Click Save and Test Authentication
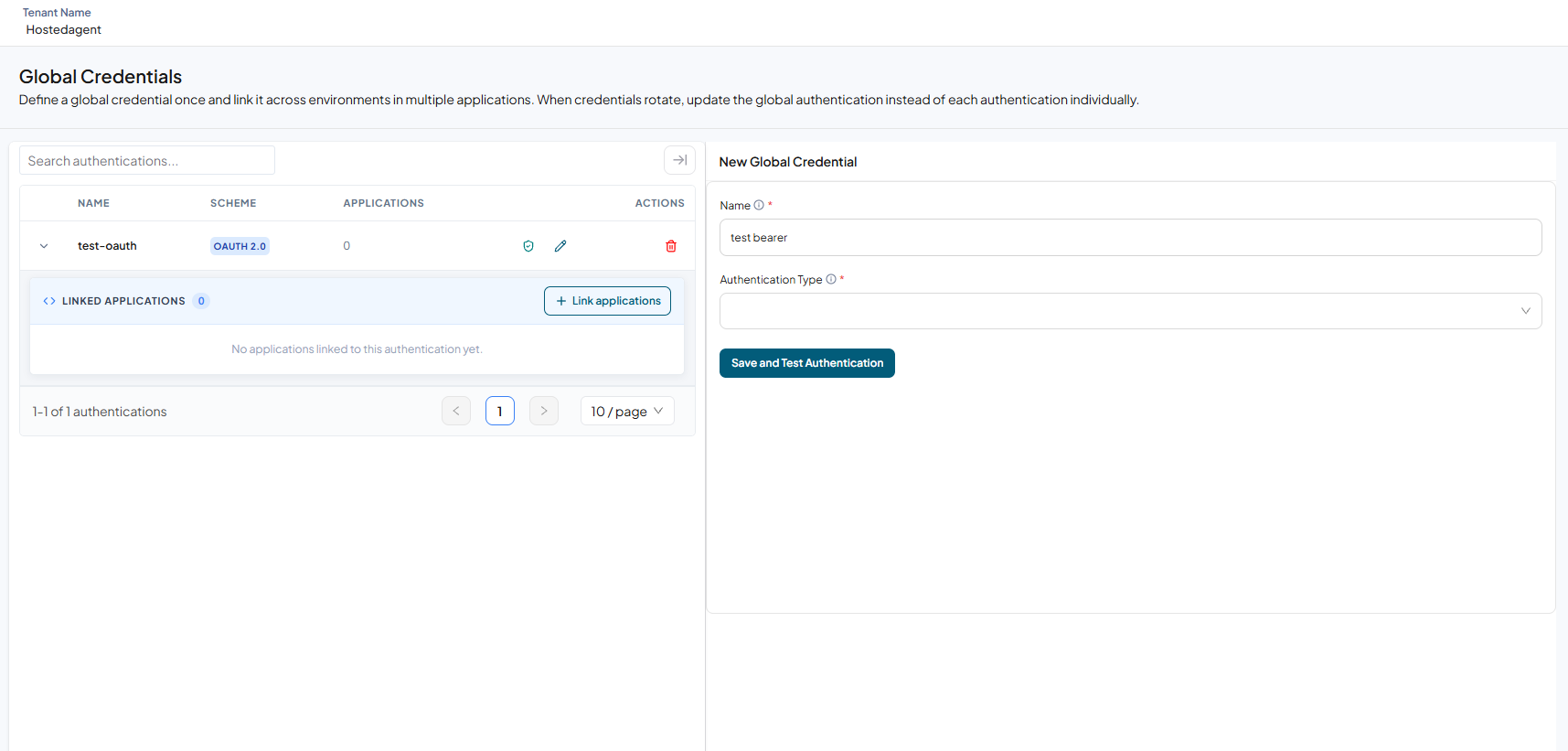The image size is (1568, 751). pyautogui.click(x=807, y=363)
